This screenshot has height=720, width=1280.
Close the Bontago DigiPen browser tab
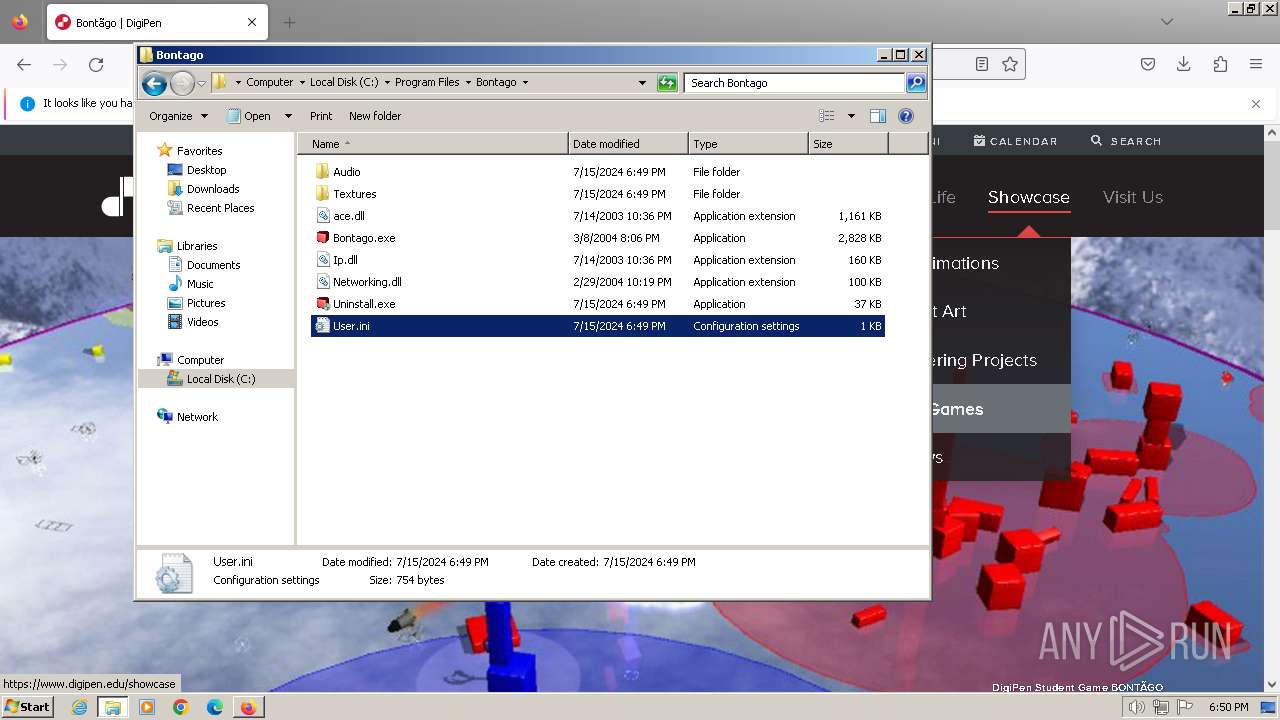click(x=252, y=22)
